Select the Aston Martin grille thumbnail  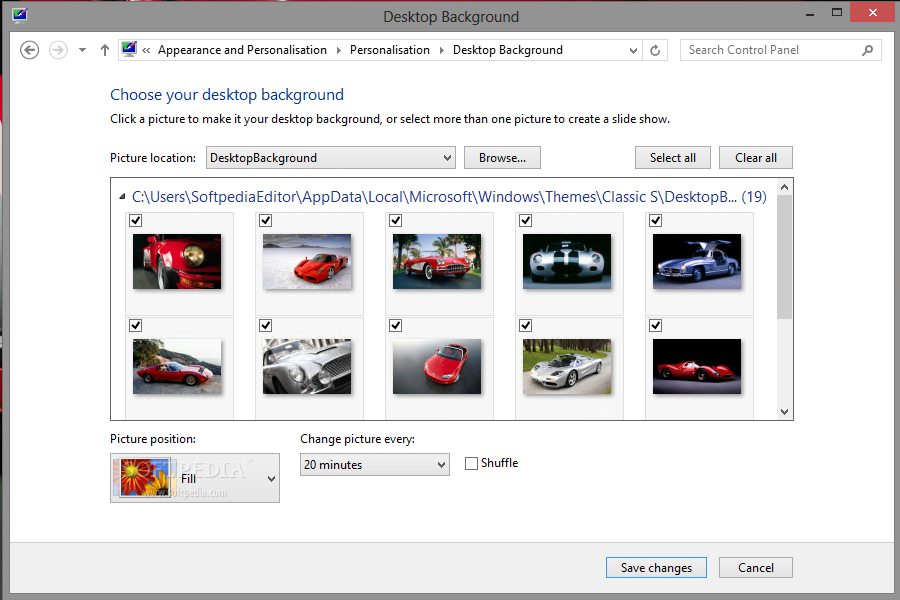[307, 366]
